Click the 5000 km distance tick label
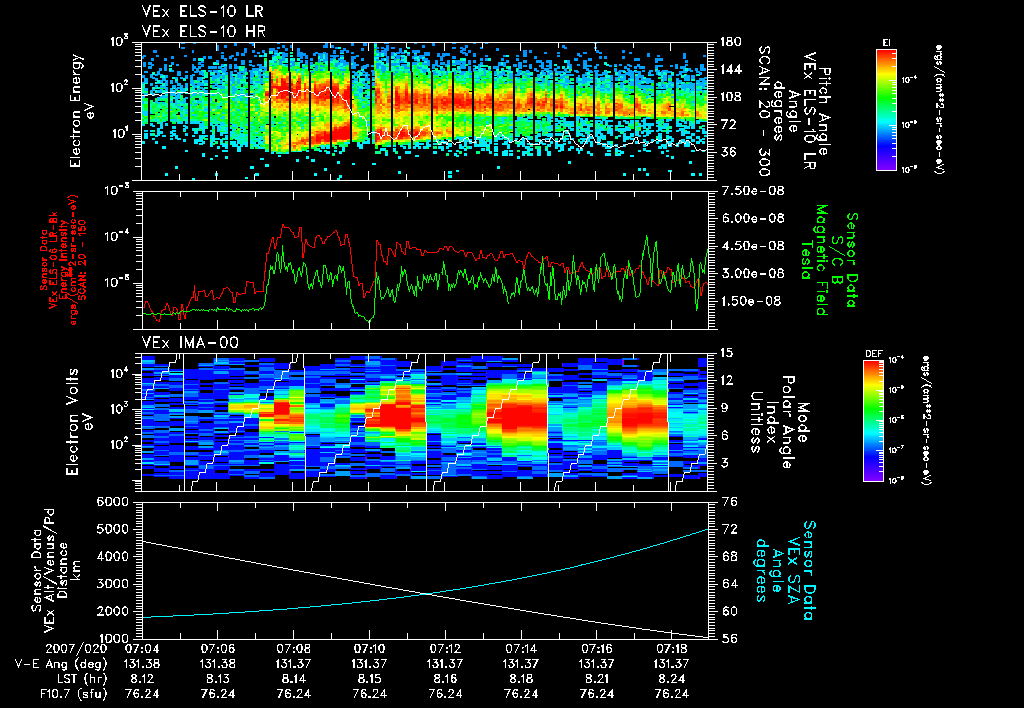 coord(112,529)
